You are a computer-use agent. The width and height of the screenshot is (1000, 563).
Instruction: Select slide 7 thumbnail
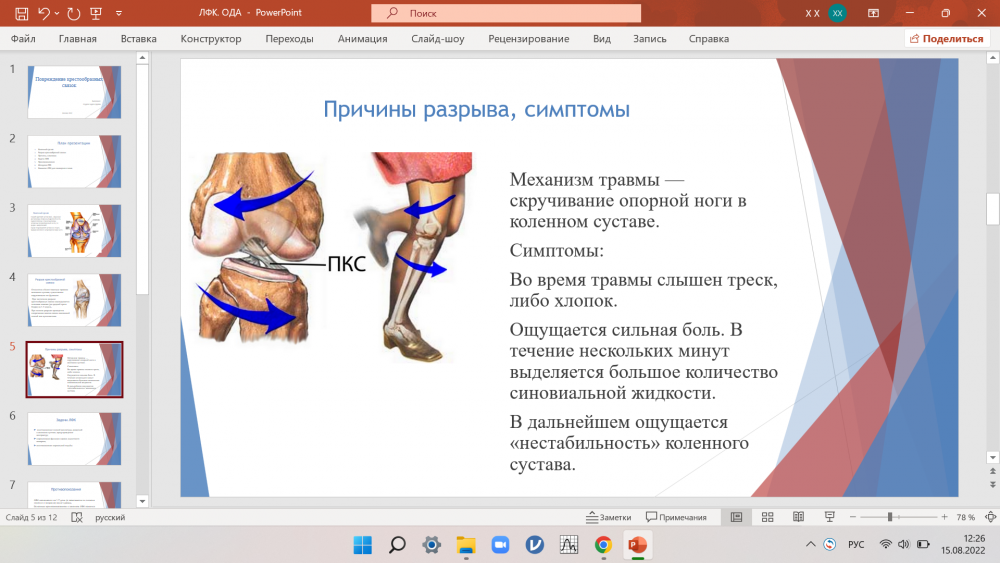74,495
